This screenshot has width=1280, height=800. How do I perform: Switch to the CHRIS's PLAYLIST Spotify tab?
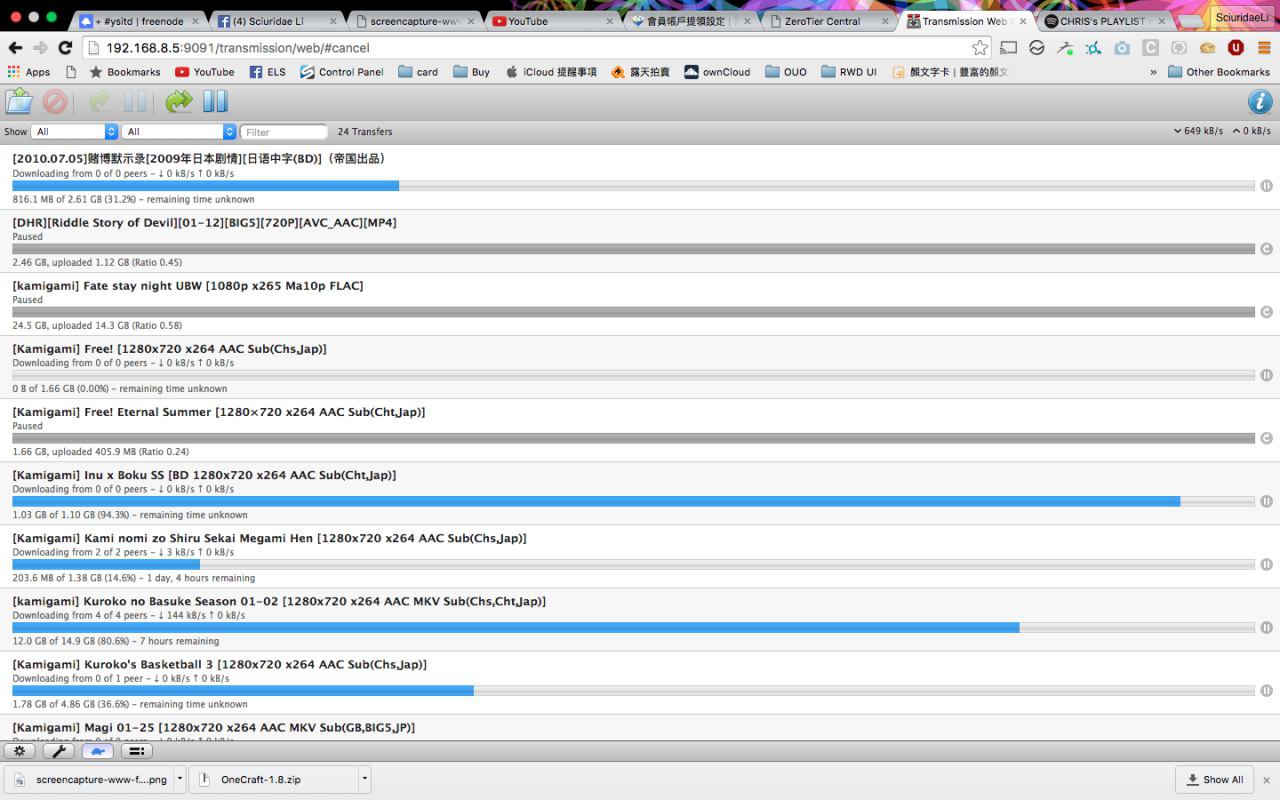1104,21
